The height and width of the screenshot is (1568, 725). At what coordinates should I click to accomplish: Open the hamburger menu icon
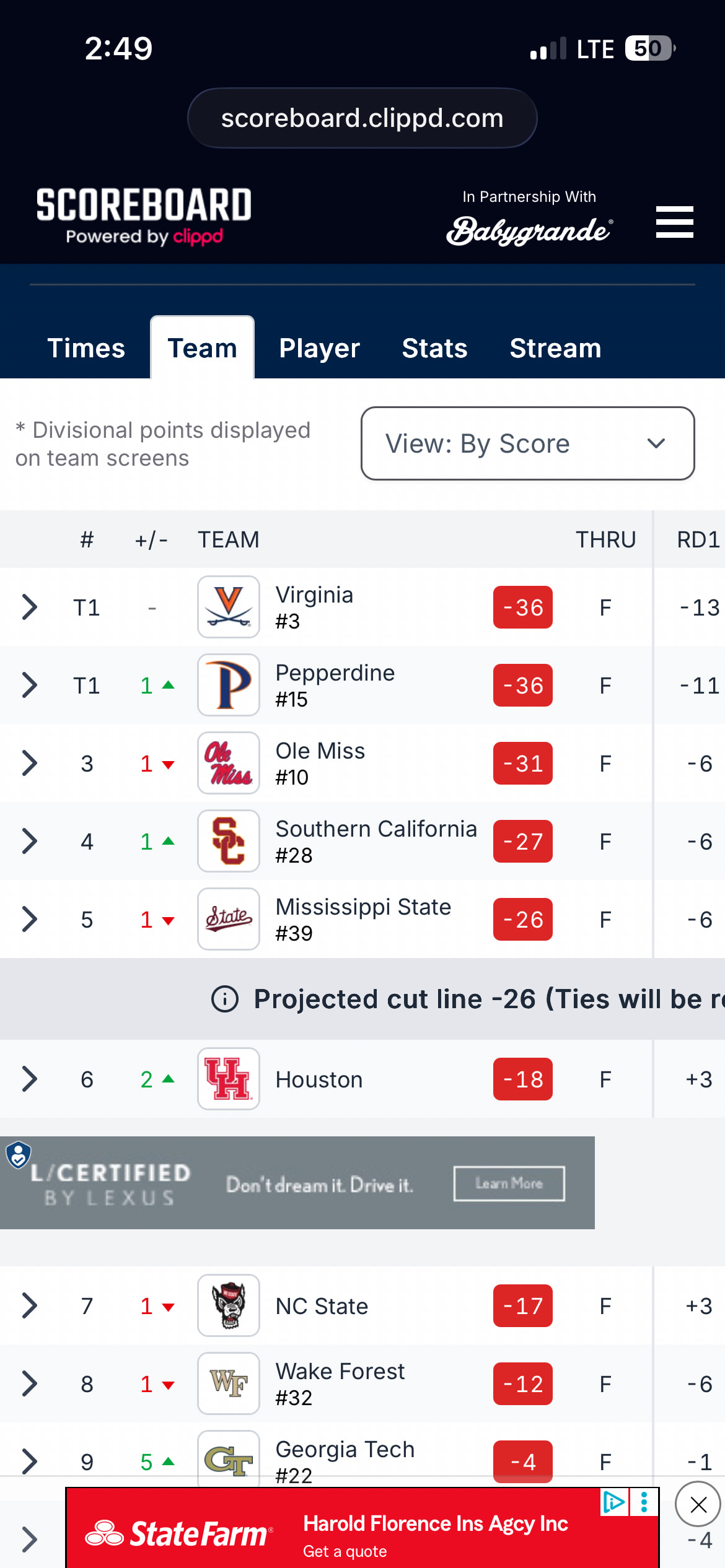pyautogui.click(x=674, y=222)
